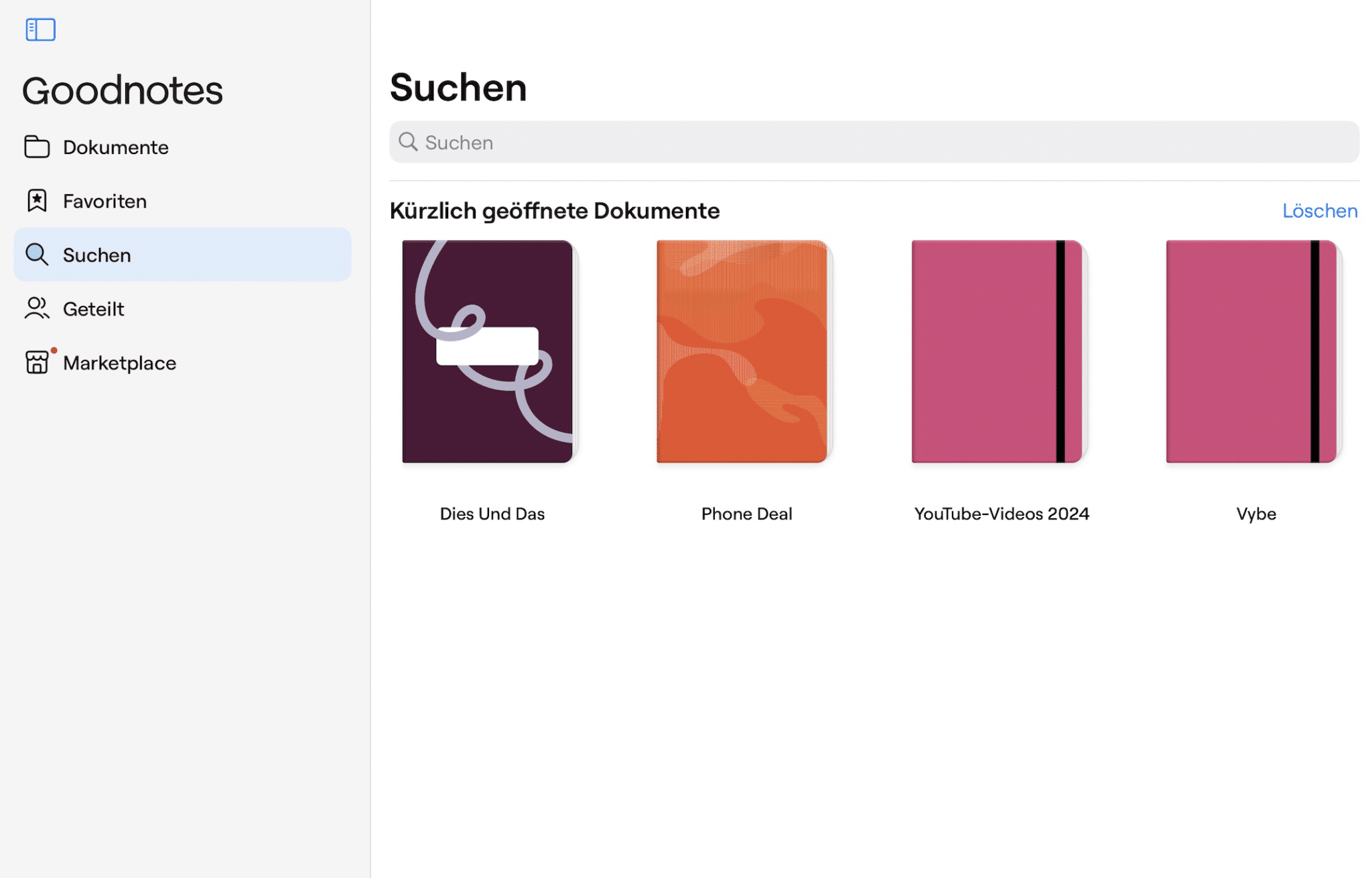This screenshot has width=1372, height=878.
Task: Open the Favoriten section
Action: [182, 200]
